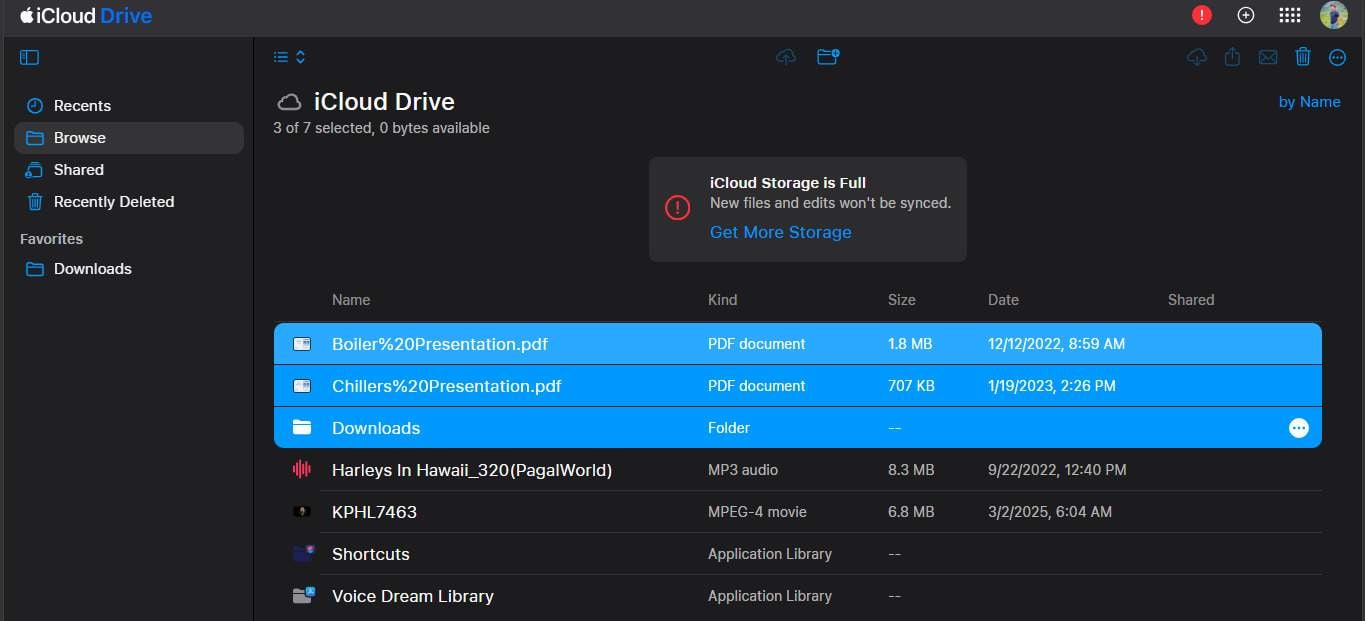
Task: Go to iCloud Drive home logo
Action: [86, 16]
